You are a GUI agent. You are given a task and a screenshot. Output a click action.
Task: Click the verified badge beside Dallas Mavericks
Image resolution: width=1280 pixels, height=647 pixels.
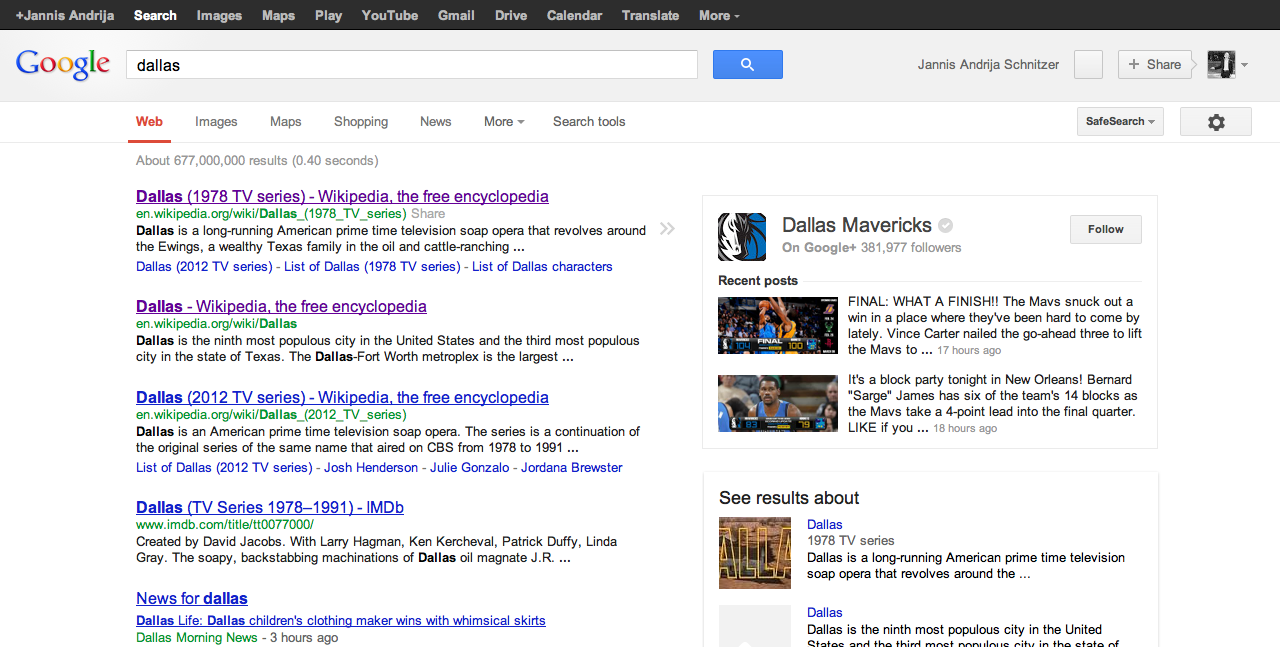[945, 225]
